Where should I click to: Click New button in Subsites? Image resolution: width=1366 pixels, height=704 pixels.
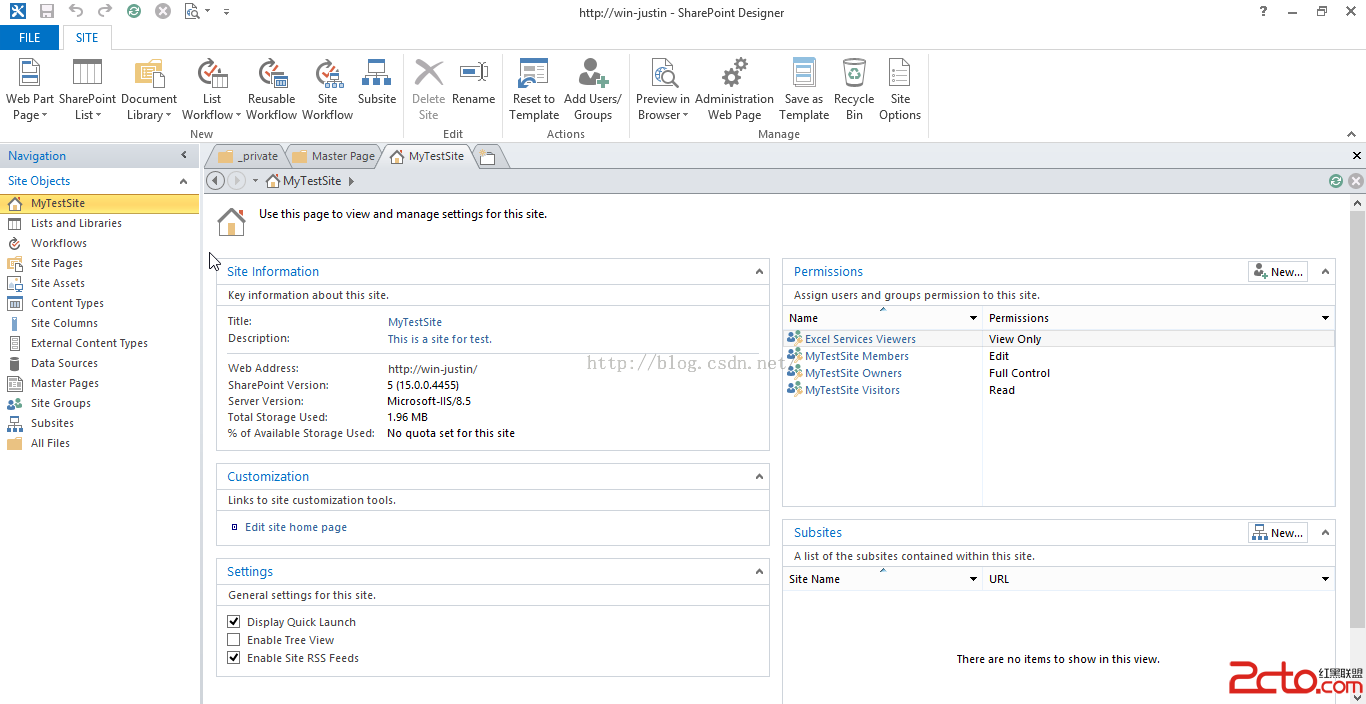coord(1278,533)
